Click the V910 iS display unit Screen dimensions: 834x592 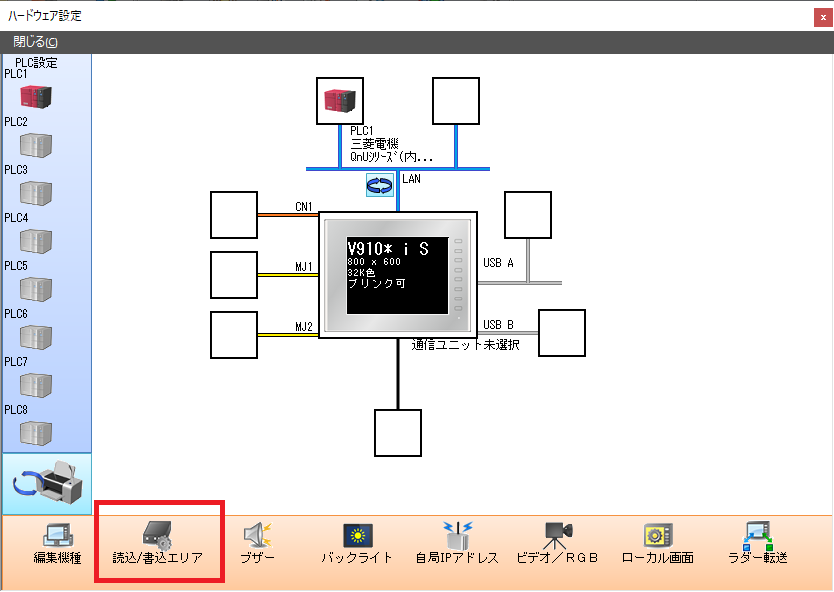coord(398,275)
